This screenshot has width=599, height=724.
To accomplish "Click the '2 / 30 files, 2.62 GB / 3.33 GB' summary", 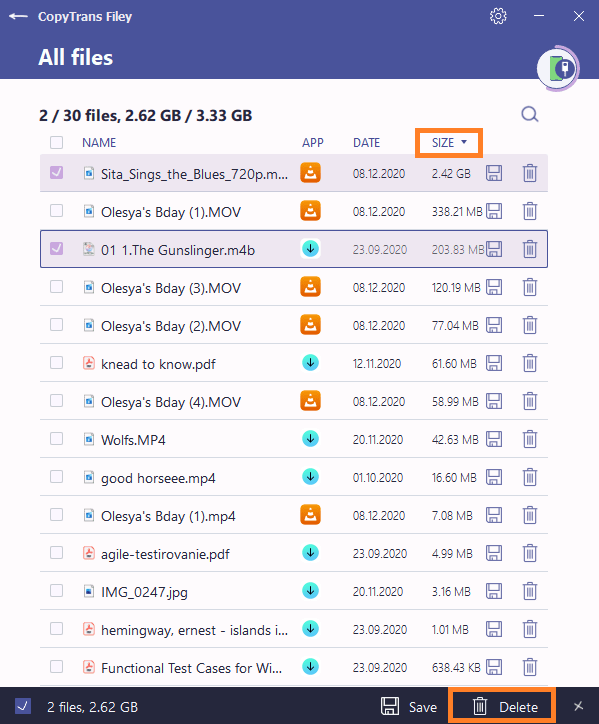I will click(x=145, y=115).
